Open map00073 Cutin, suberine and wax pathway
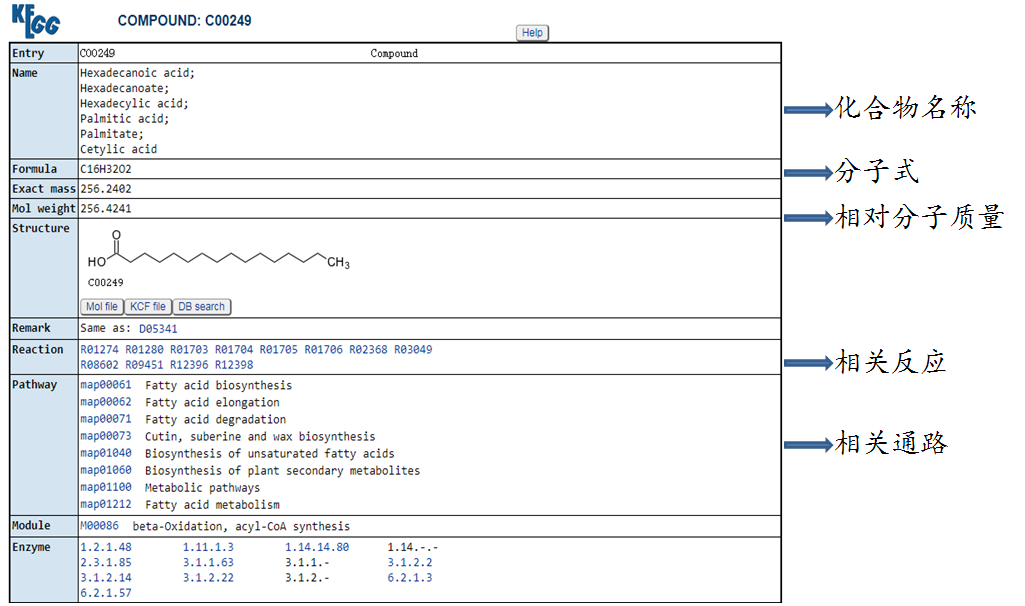 tap(105, 437)
